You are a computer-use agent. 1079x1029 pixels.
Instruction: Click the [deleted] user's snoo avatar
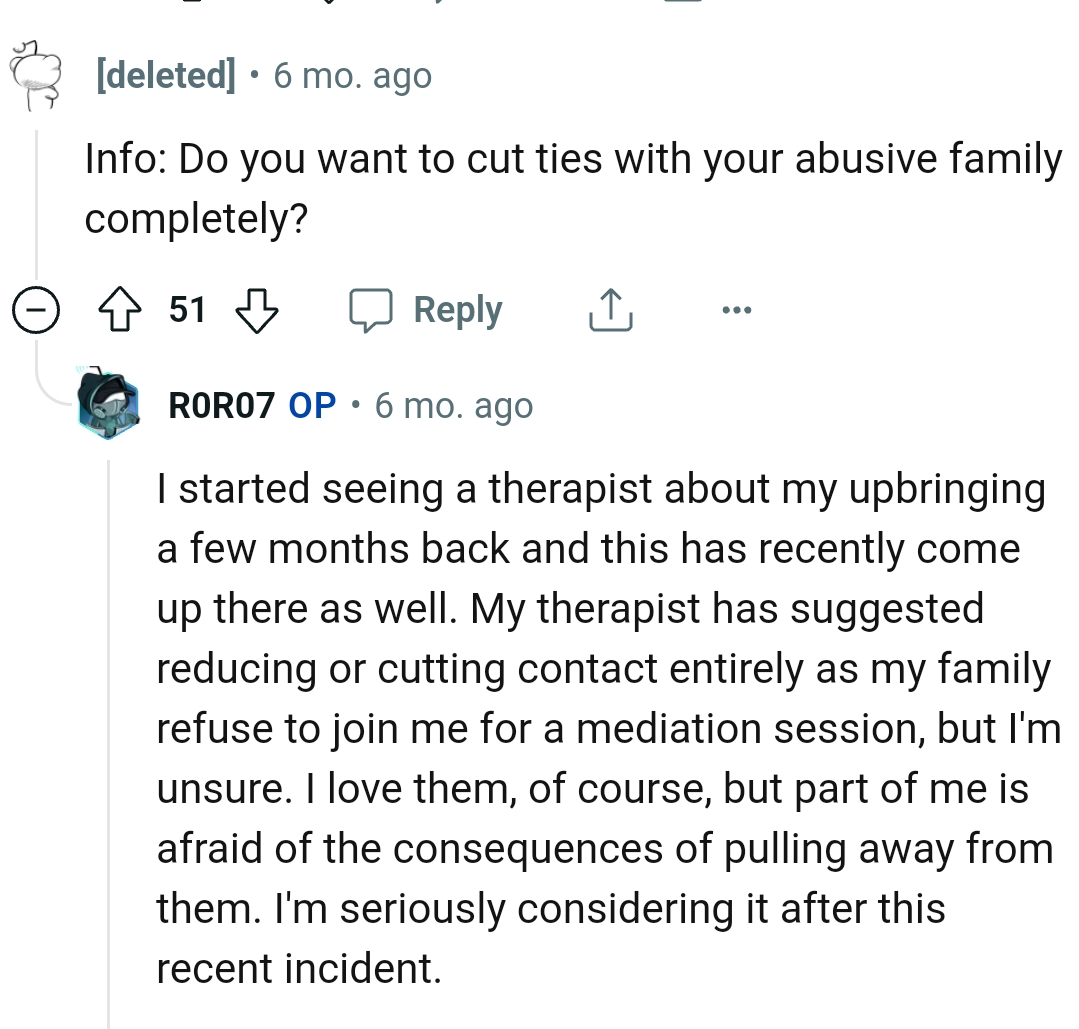(x=35, y=75)
